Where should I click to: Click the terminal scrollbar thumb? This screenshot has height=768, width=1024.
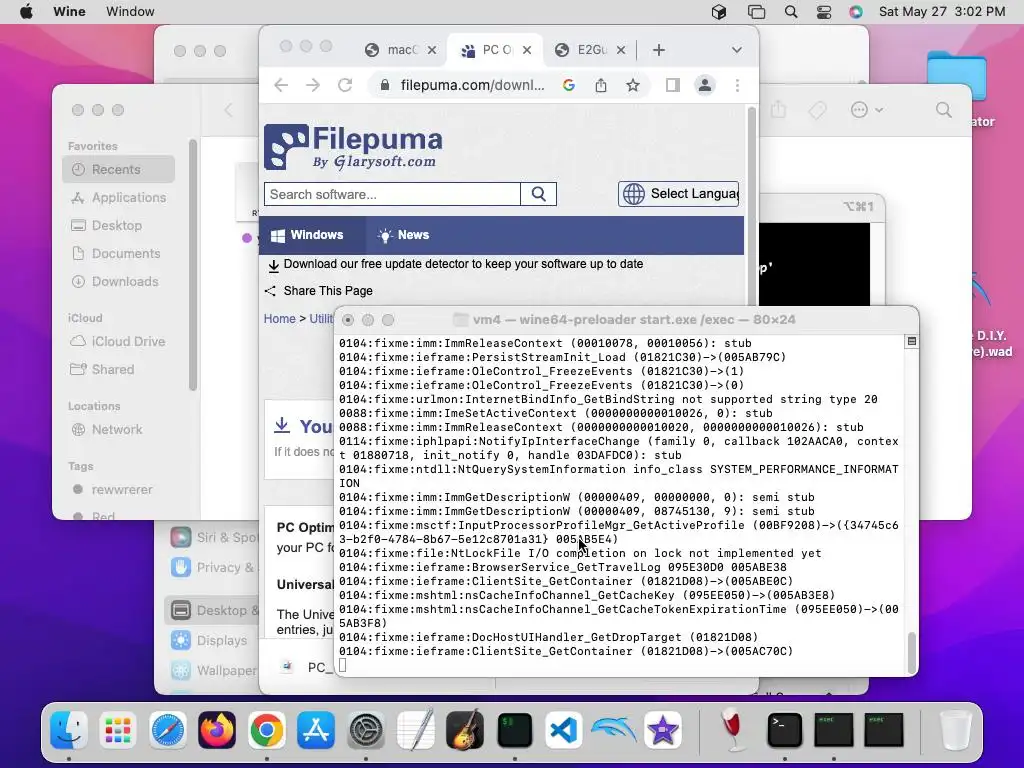click(x=912, y=652)
